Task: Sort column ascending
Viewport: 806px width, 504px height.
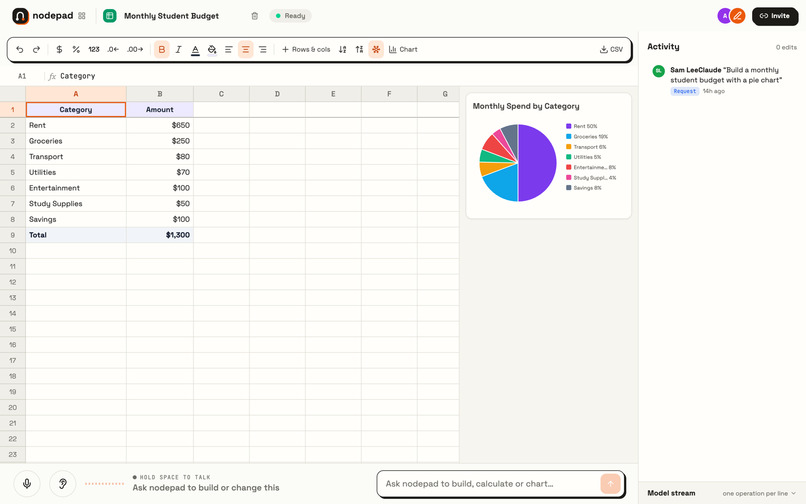Action: click(x=343, y=49)
